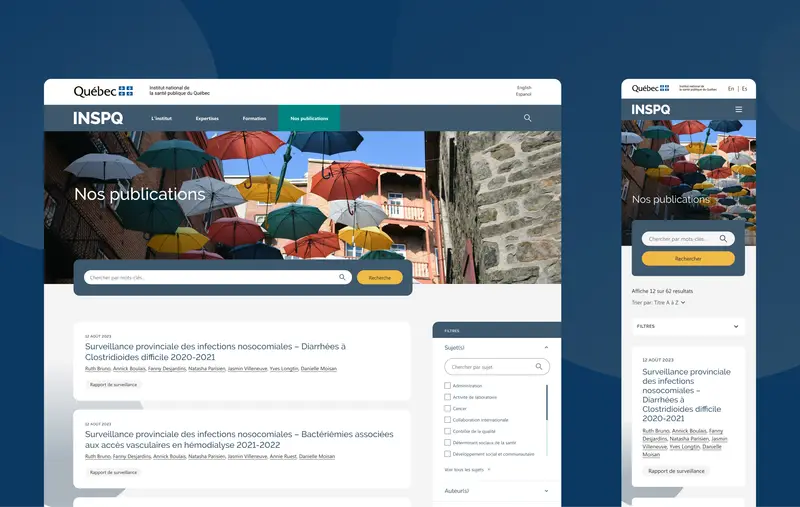Open the hamburger menu in mobile view
This screenshot has width=800, height=507.
[738, 109]
